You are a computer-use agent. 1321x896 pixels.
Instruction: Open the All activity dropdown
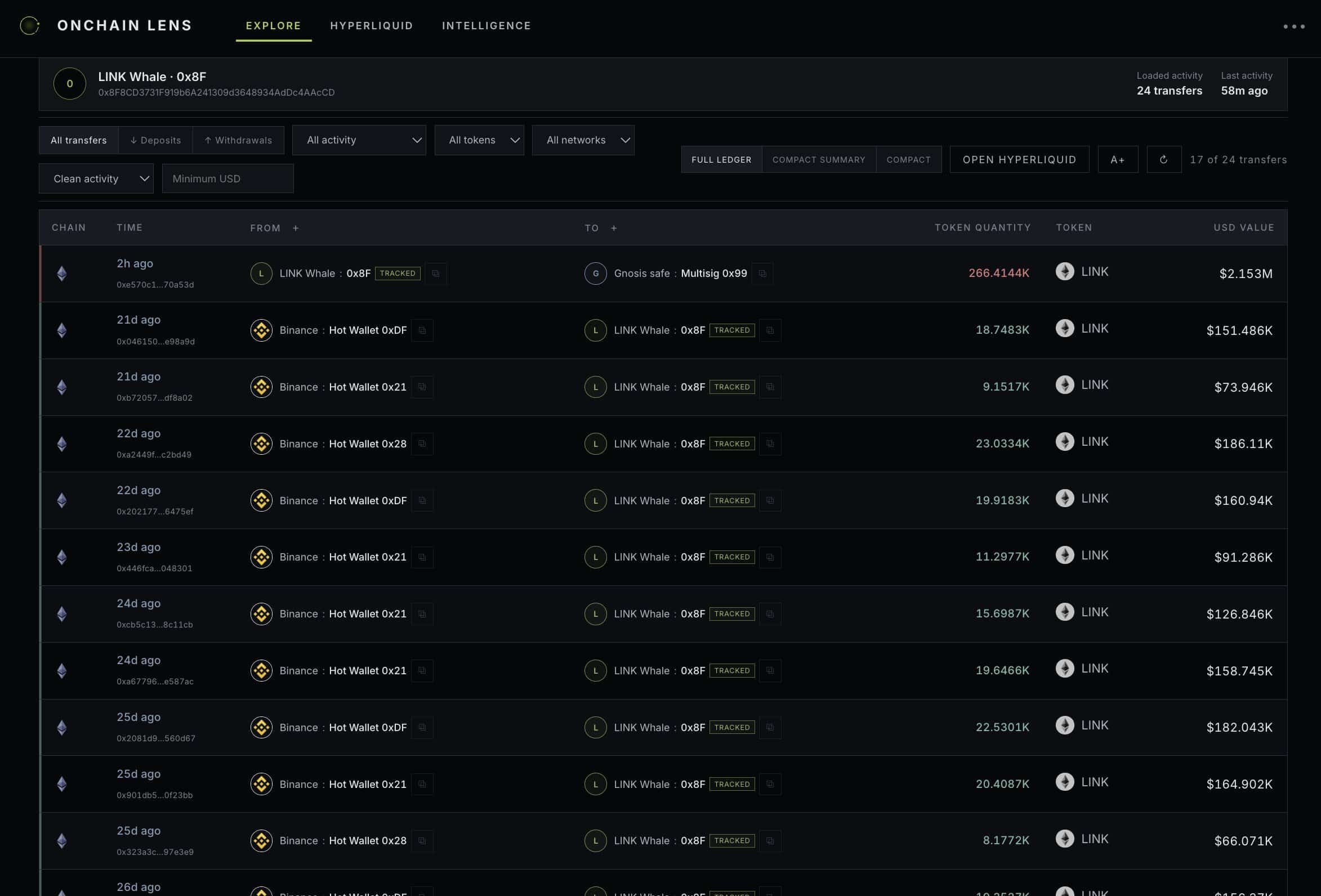[359, 140]
